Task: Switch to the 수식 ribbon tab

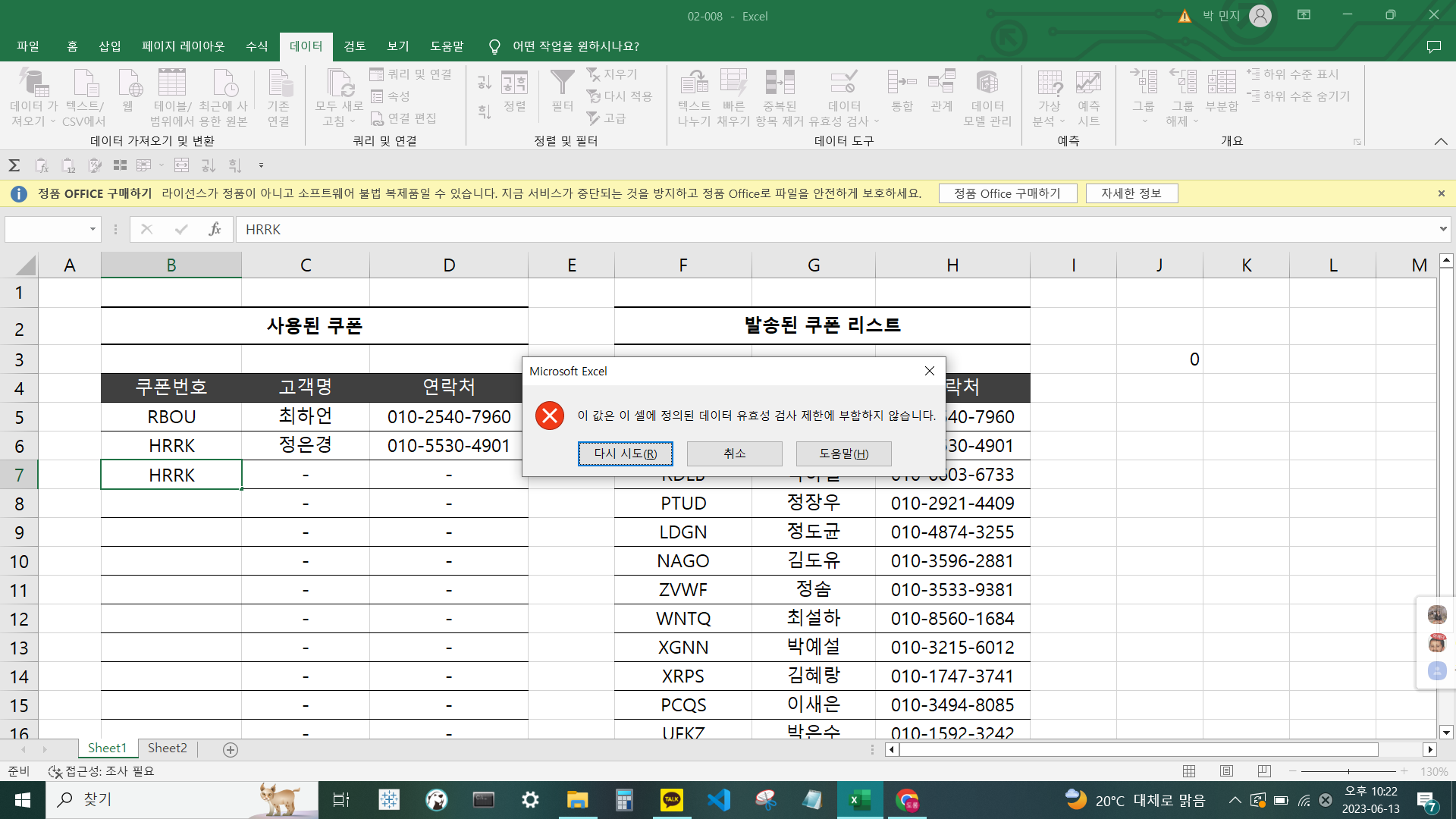Action: tap(257, 46)
